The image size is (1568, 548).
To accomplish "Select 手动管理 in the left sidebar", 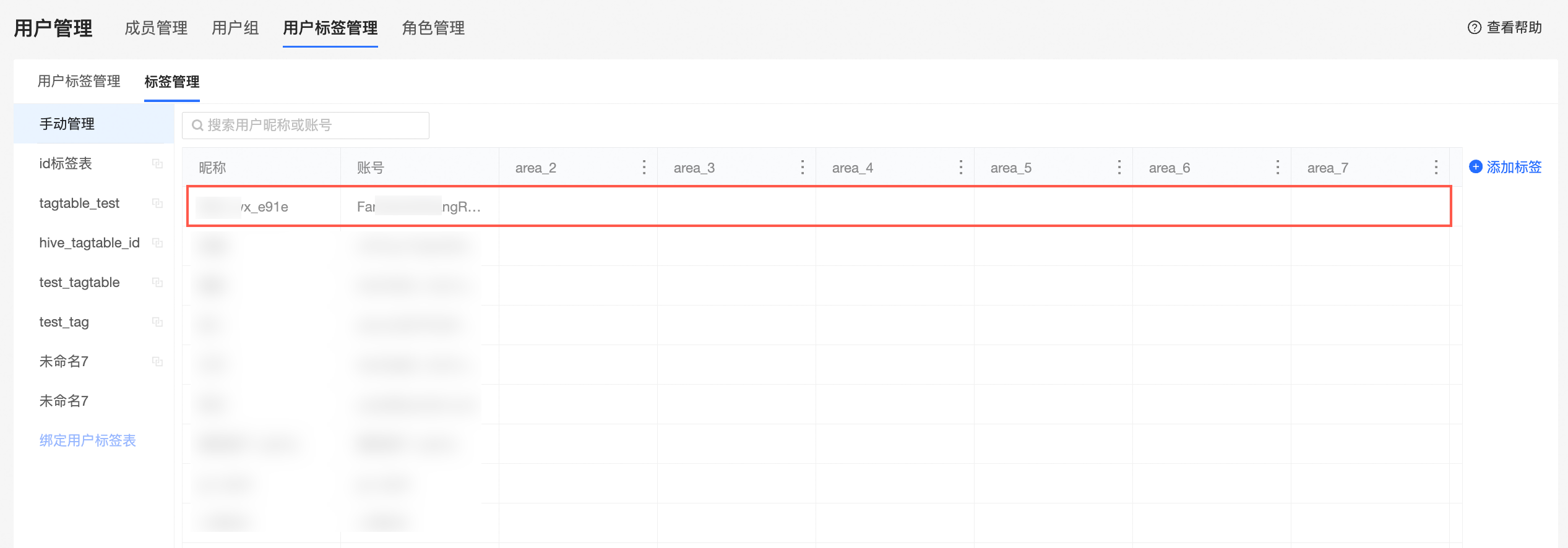I will (67, 124).
